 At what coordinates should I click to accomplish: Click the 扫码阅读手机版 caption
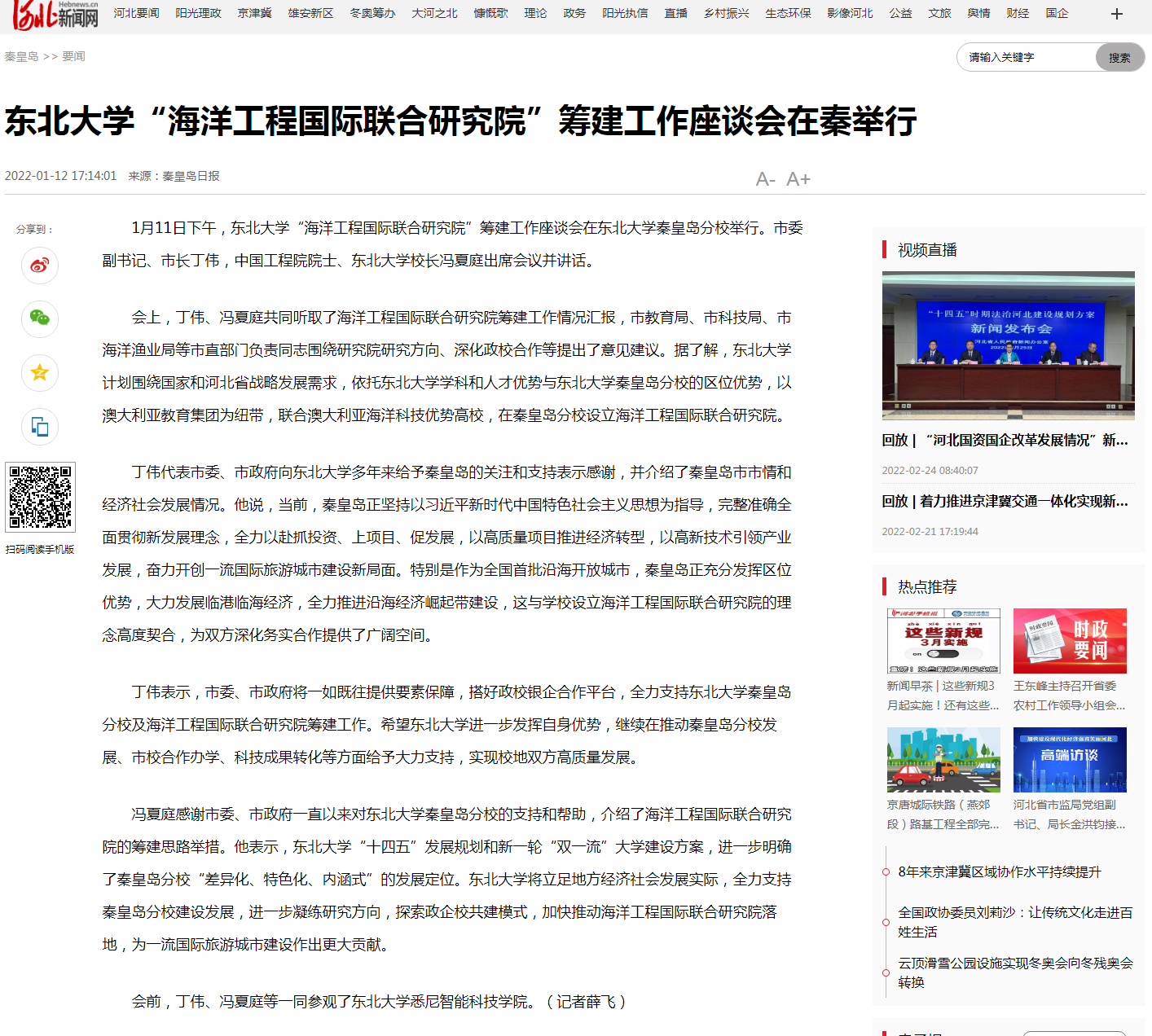pyautogui.click(x=40, y=550)
